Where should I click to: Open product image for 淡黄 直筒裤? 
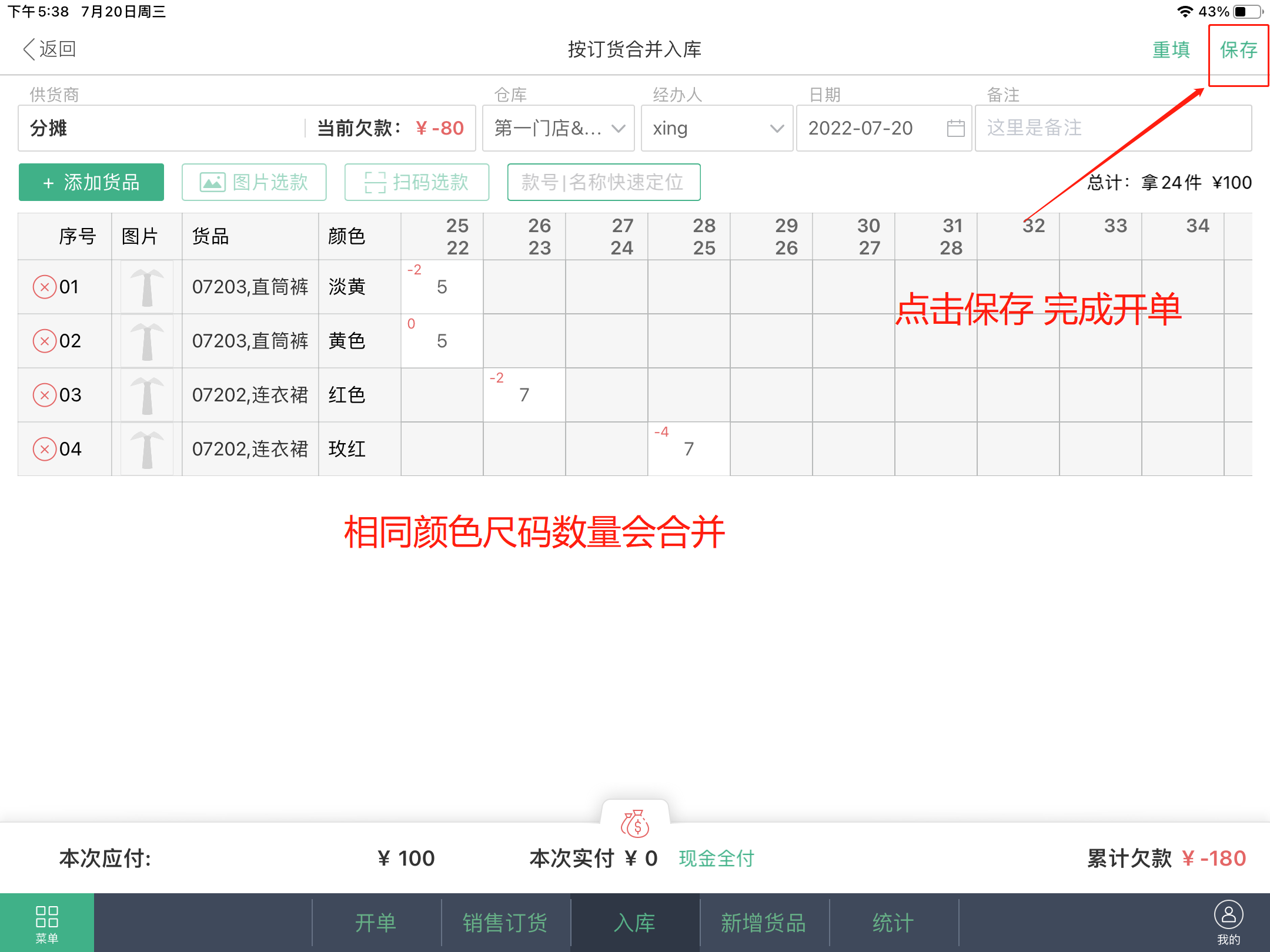tap(147, 287)
